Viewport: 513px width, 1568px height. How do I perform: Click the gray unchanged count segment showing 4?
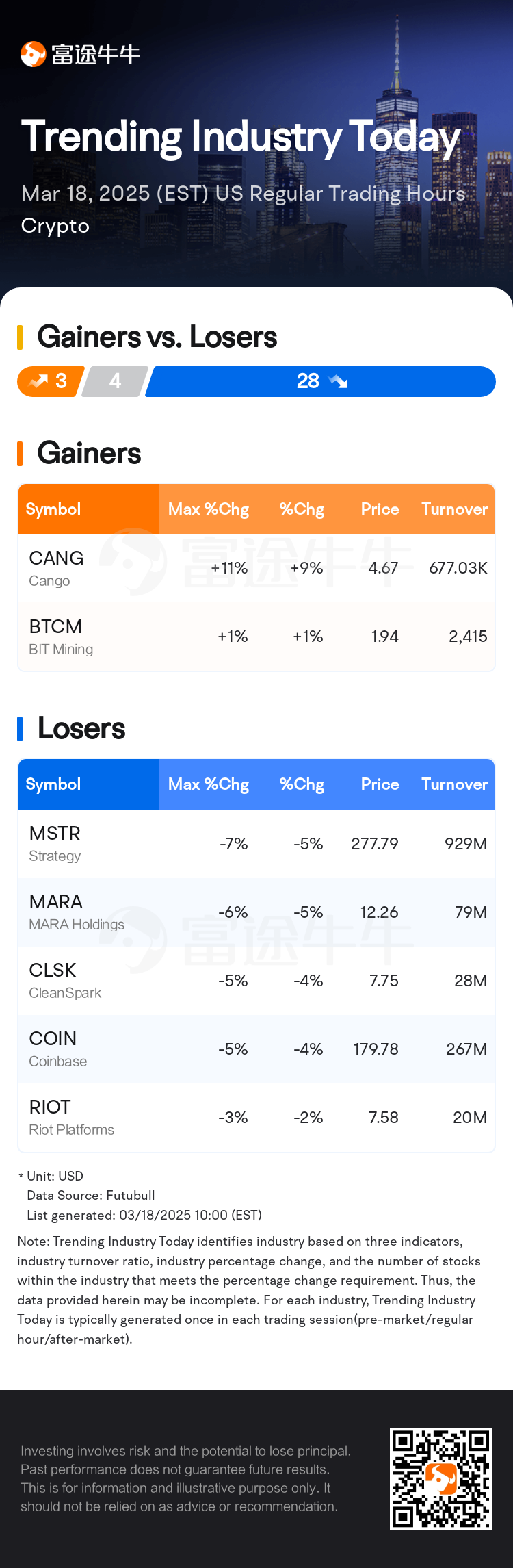click(115, 381)
